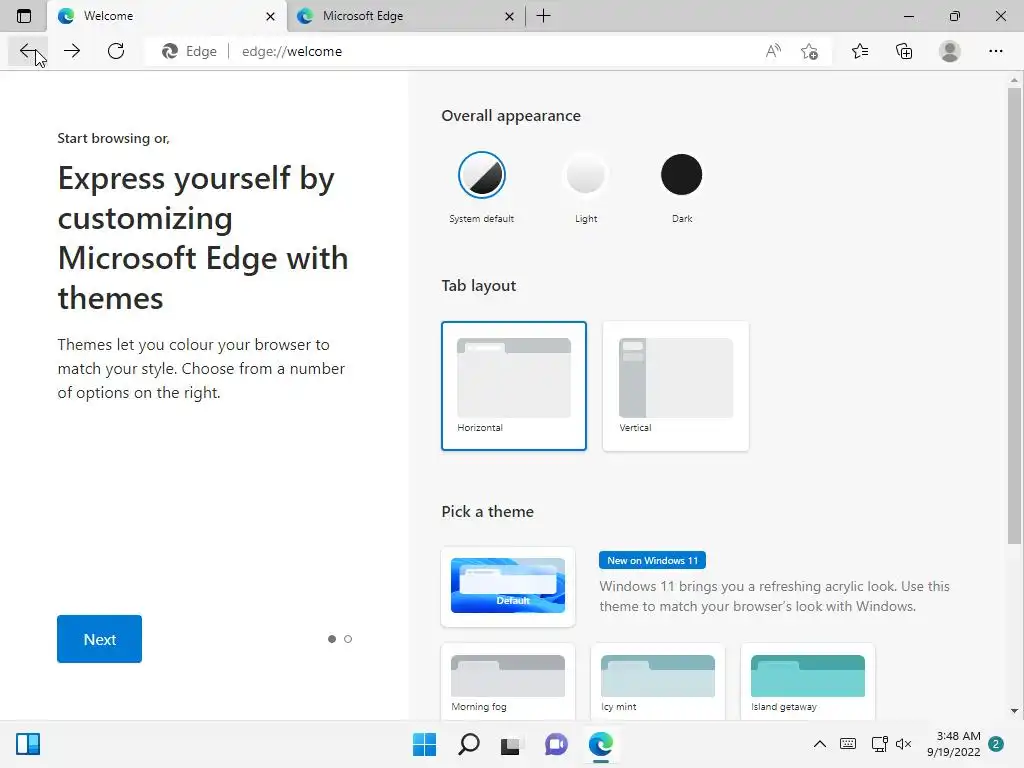The image size is (1024, 768).
Task: Go back with the browser Back arrow
Action: 27,51
